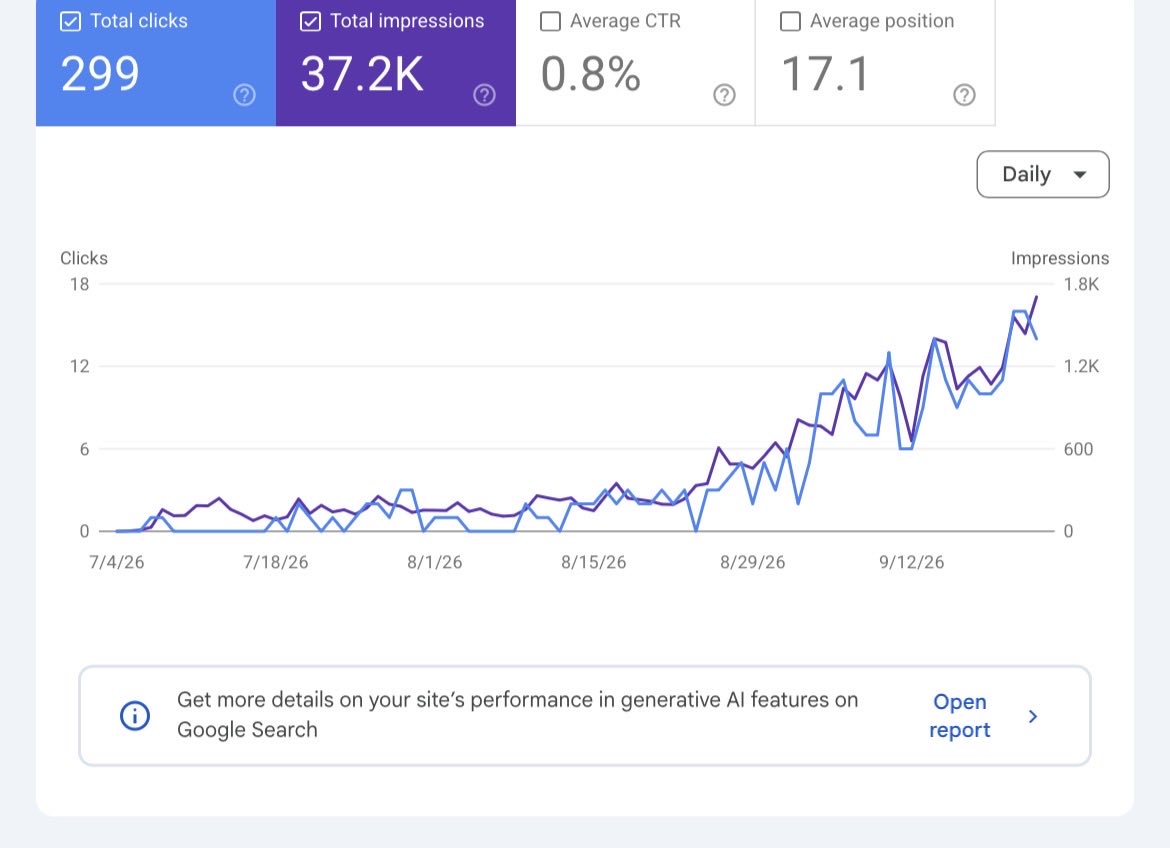Screen dimensions: 1170x848
Task: Click the 600 impressions axis label
Action: [1078, 449]
